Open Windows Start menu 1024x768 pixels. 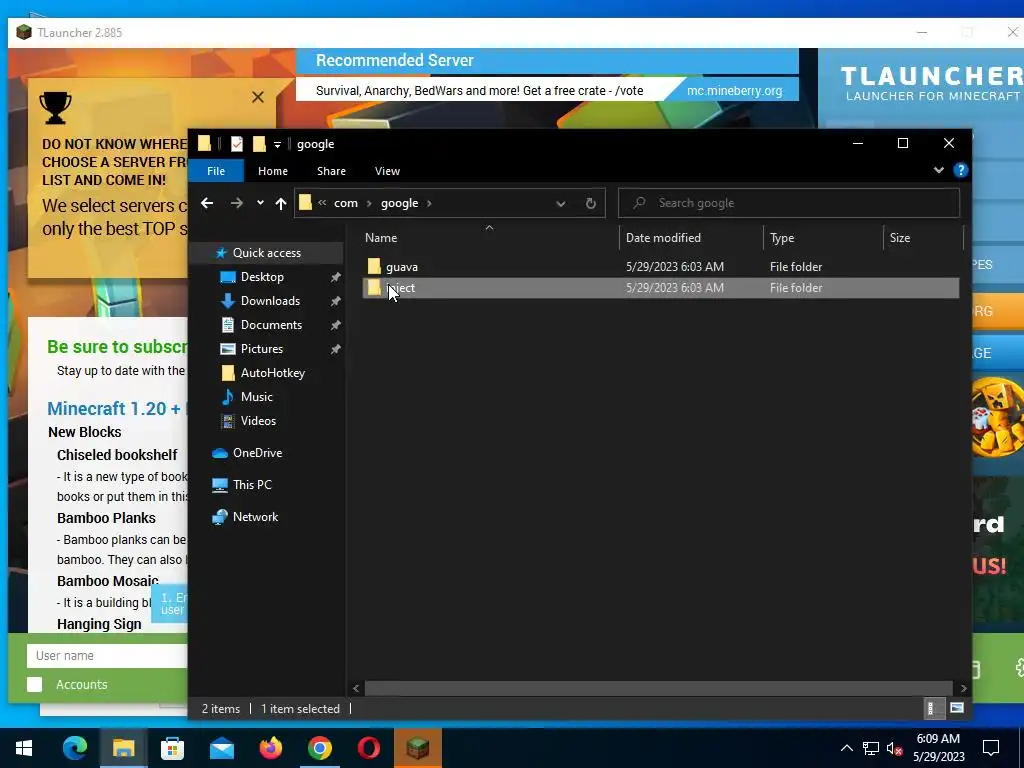click(24, 748)
